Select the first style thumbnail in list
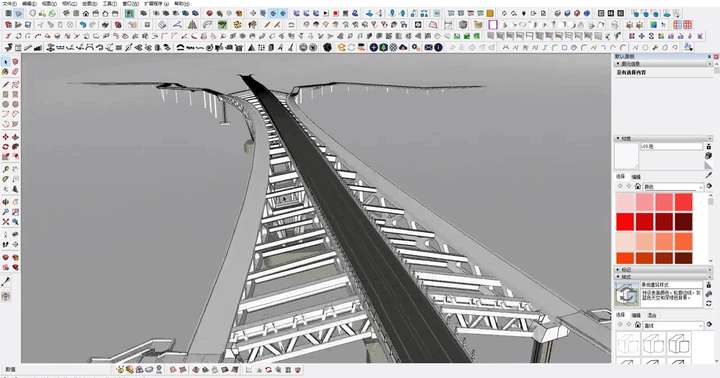720x378 pixels. click(x=627, y=344)
